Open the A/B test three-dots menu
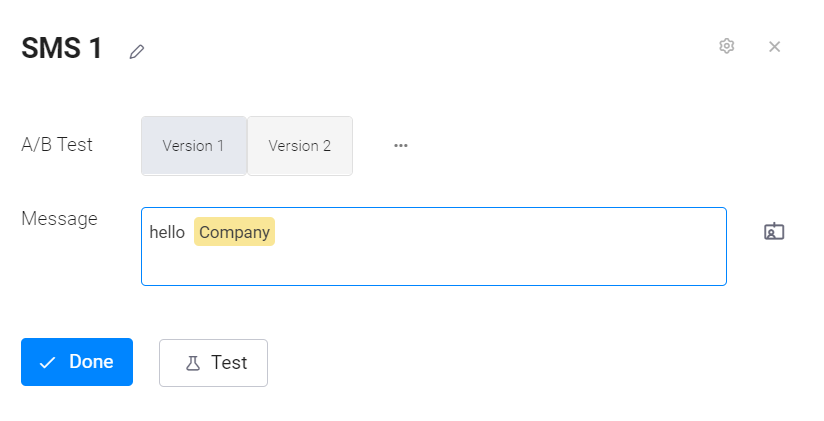The height and width of the screenshot is (421, 824). 401,146
